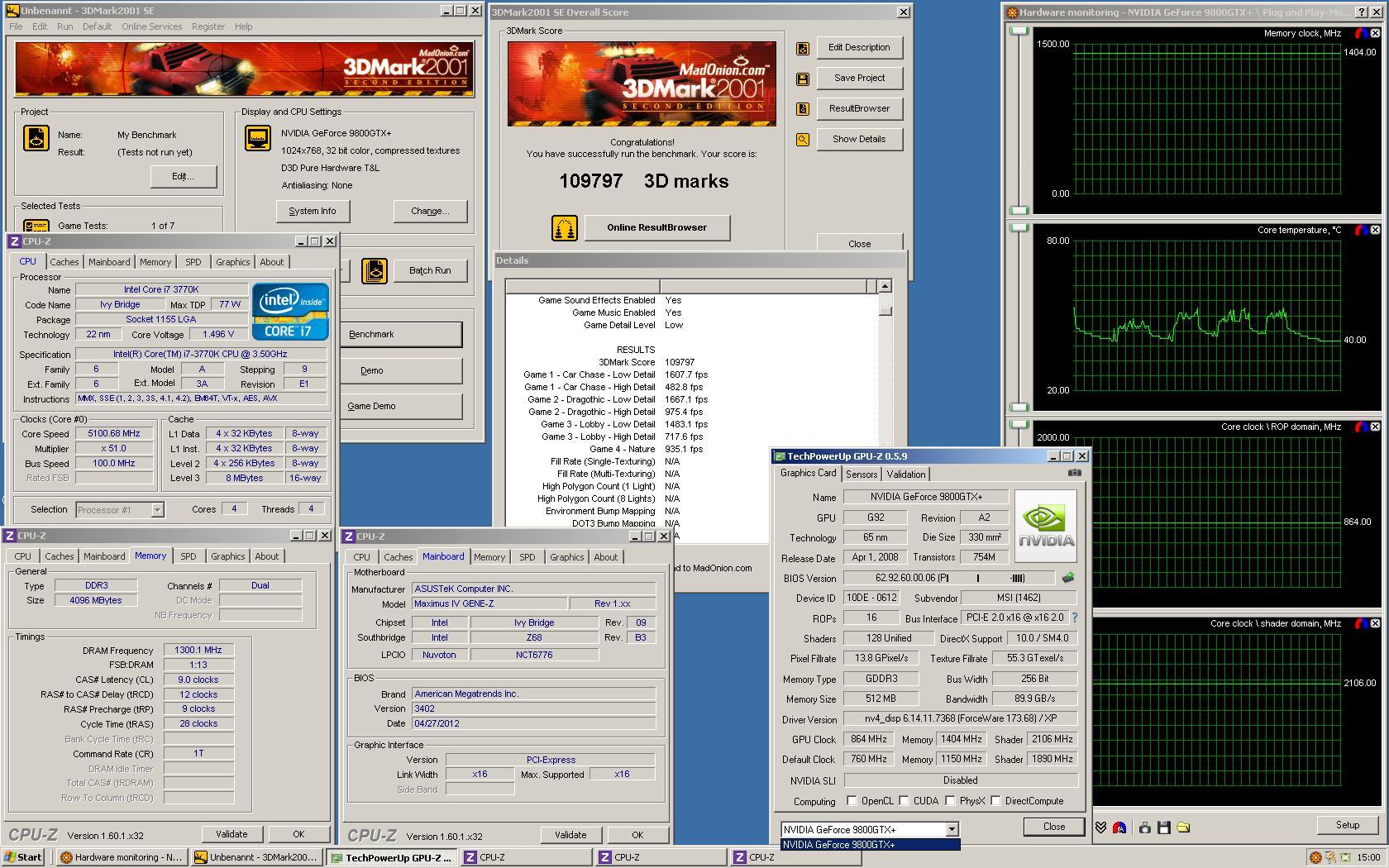
Task: Open the Windows Start menu
Action: coord(22,857)
